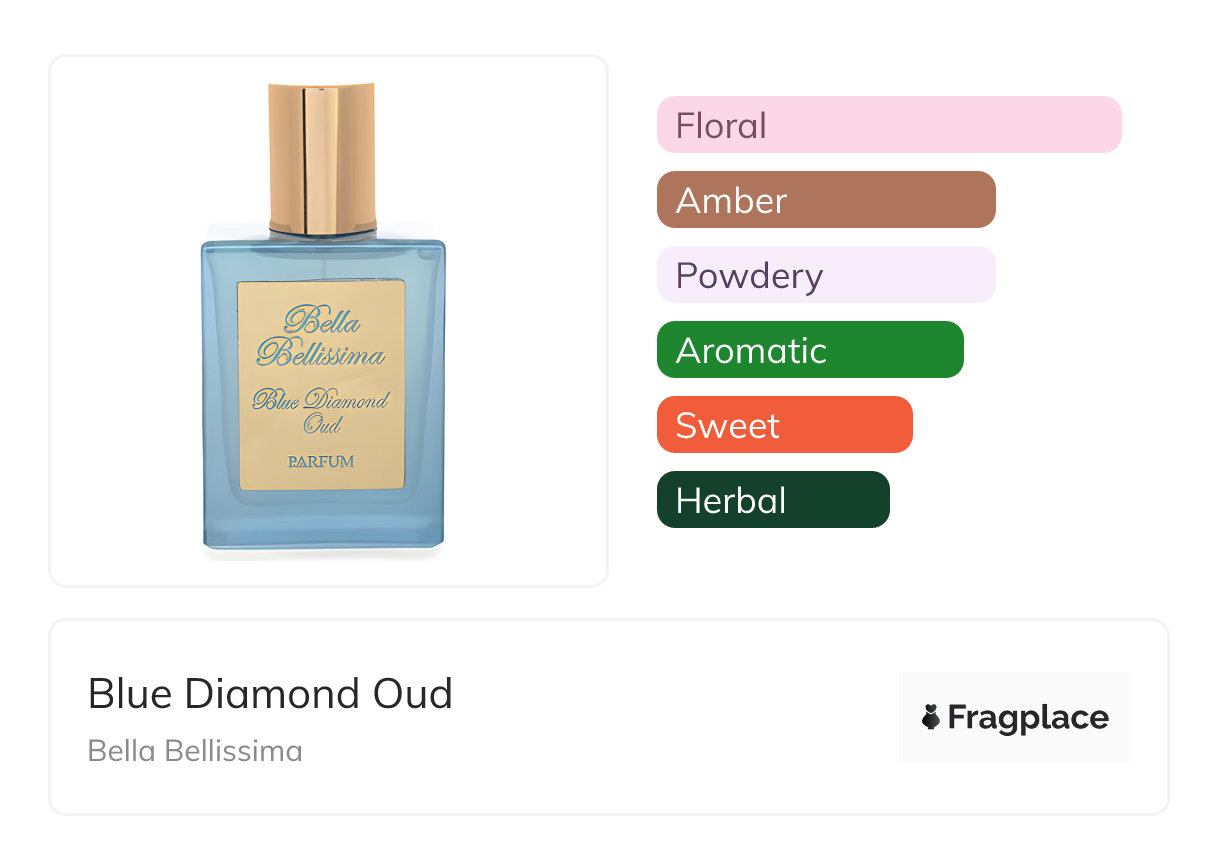Open the Fragplace wordmark link

tap(1028, 718)
